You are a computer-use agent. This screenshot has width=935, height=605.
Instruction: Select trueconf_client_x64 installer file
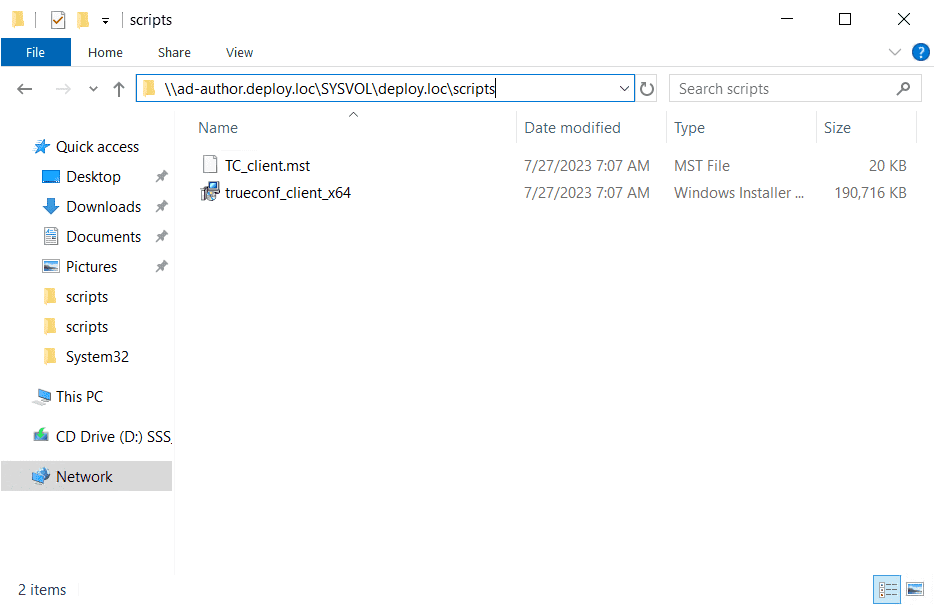point(287,193)
